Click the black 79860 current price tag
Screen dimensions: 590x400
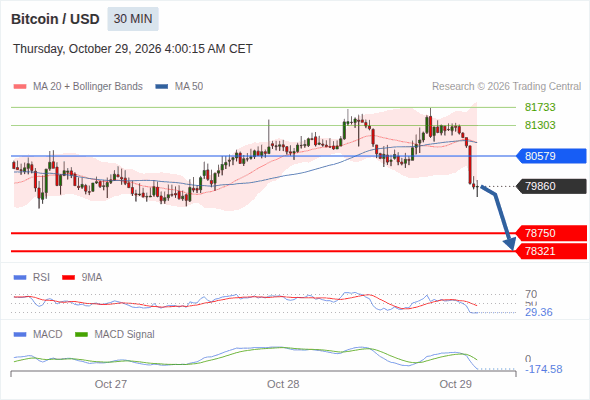pyautogui.click(x=551, y=186)
